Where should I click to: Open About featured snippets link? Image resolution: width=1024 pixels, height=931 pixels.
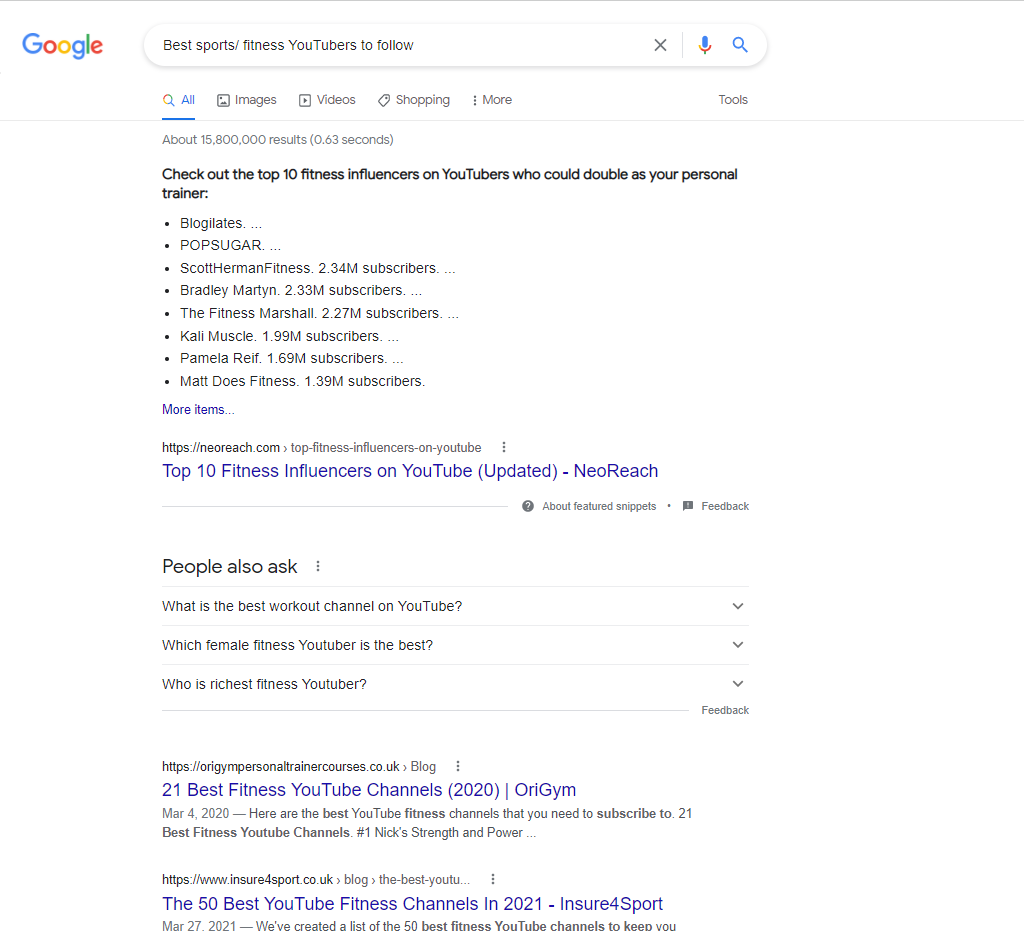coord(599,506)
